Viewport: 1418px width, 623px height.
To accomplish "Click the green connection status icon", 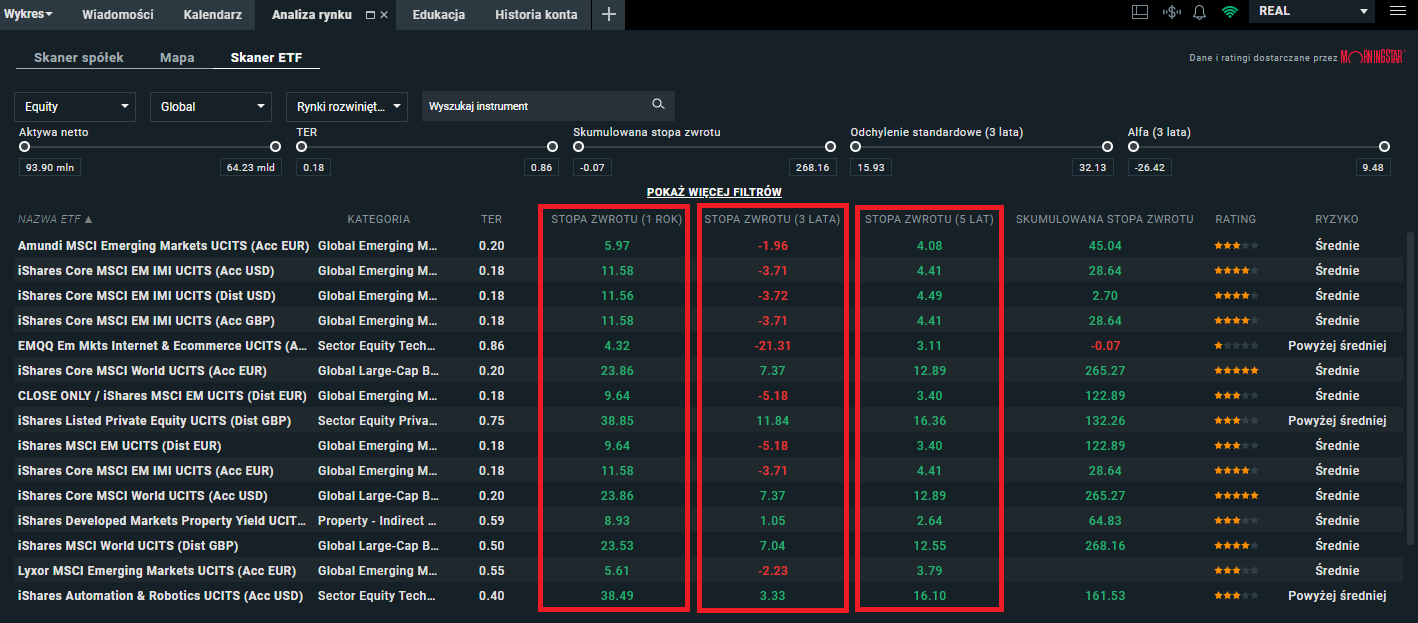I will [x=1229, y=12].
